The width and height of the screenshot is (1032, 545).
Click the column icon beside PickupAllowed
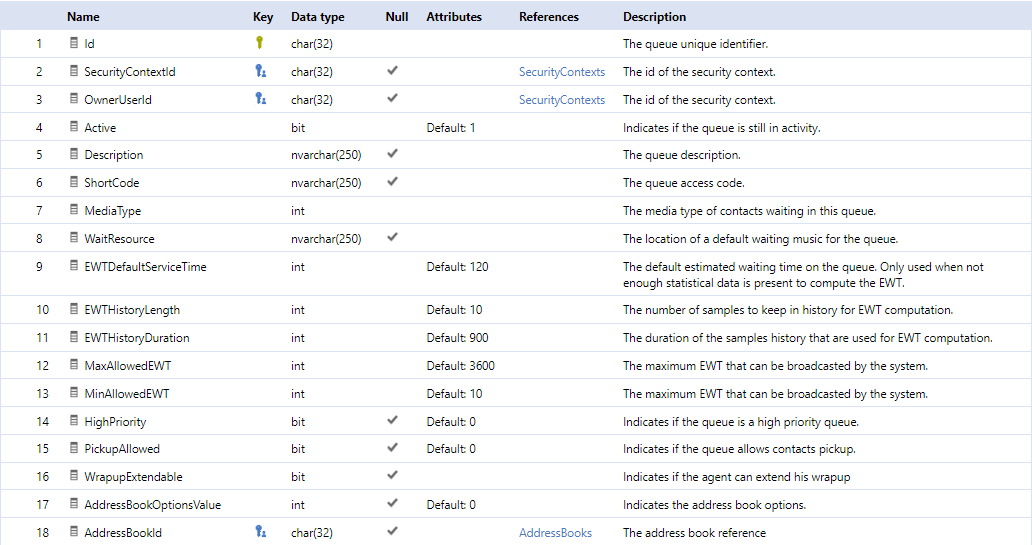(x=74, y=448)
